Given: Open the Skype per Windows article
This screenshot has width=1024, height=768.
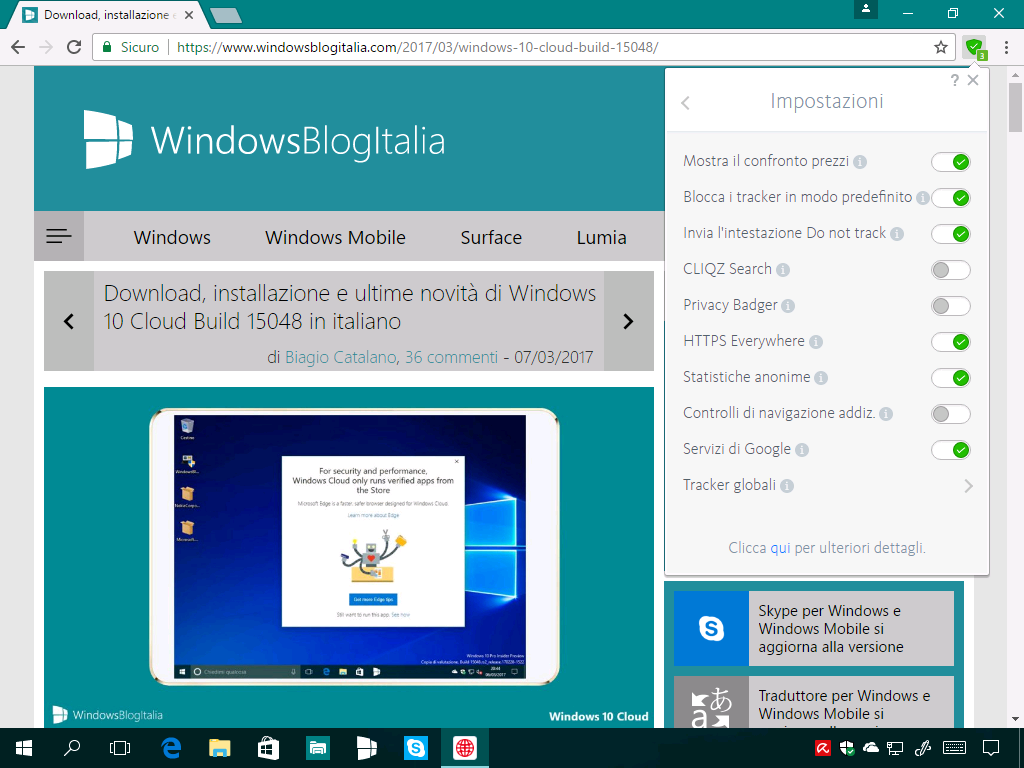Looking at the screenshot, I should (814, 628).
